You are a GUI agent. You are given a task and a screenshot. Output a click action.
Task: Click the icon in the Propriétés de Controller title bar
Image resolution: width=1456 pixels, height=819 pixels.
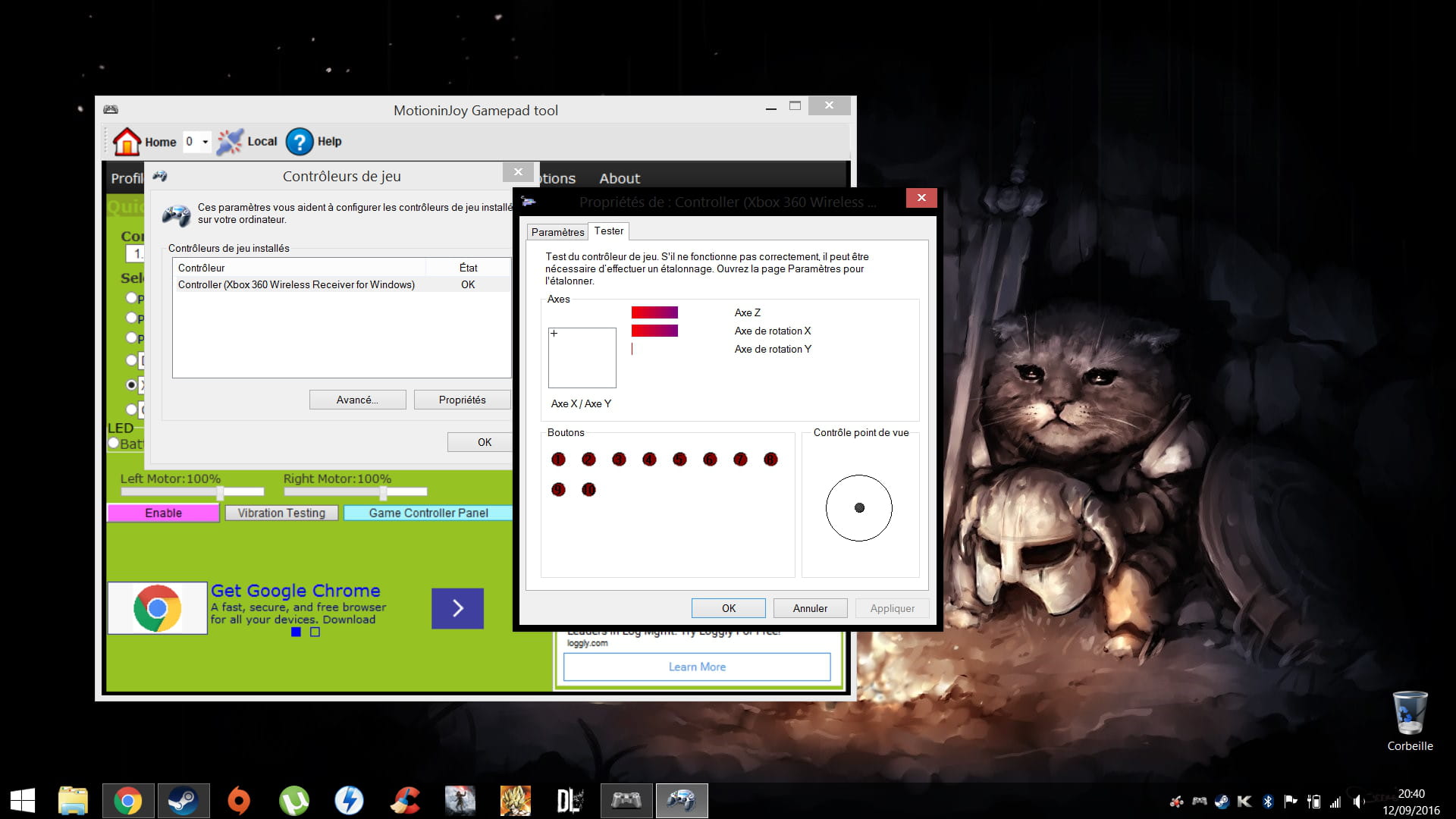[x=529, y=201]
